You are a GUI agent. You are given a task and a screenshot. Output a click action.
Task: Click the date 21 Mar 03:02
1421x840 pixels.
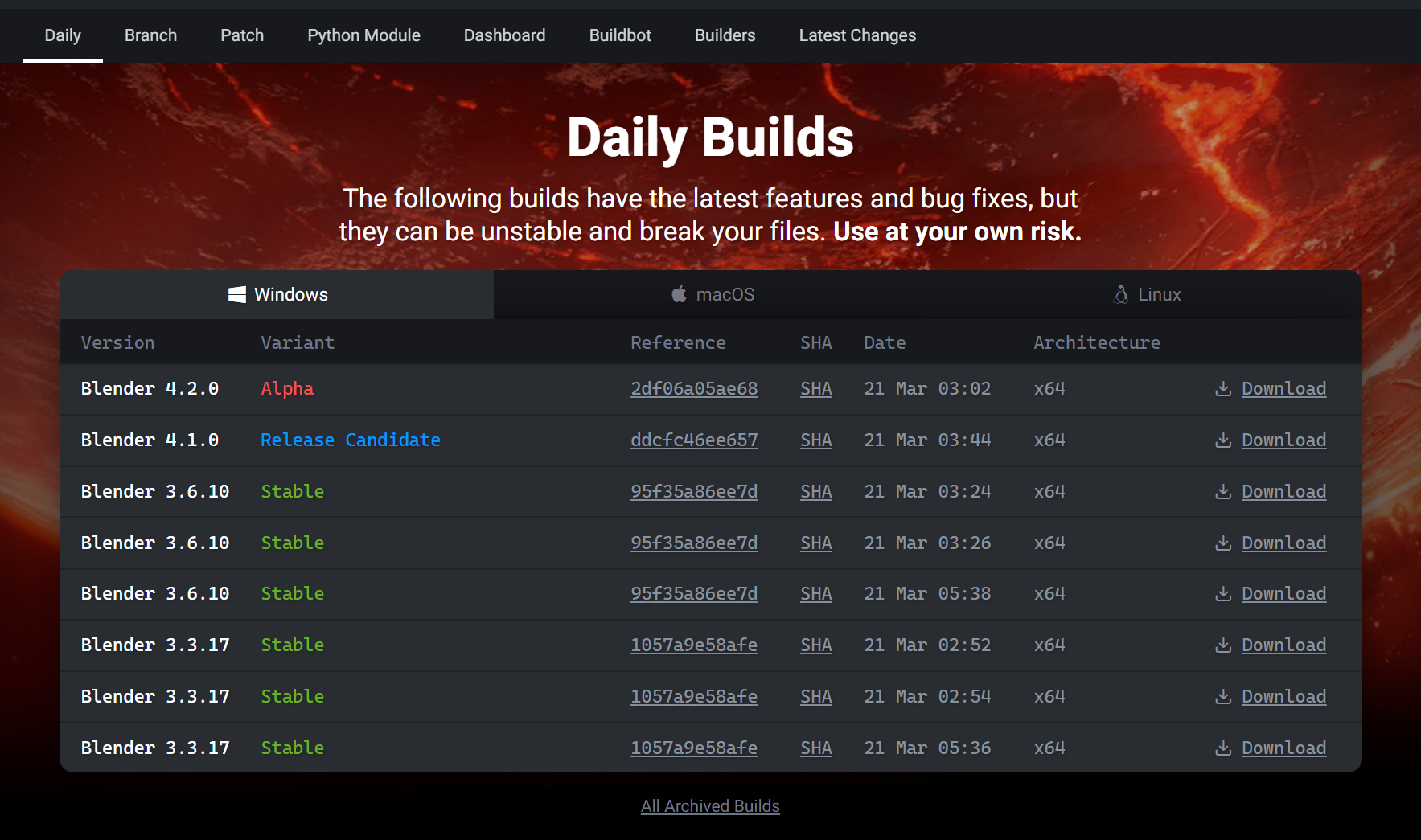point(927,389)
